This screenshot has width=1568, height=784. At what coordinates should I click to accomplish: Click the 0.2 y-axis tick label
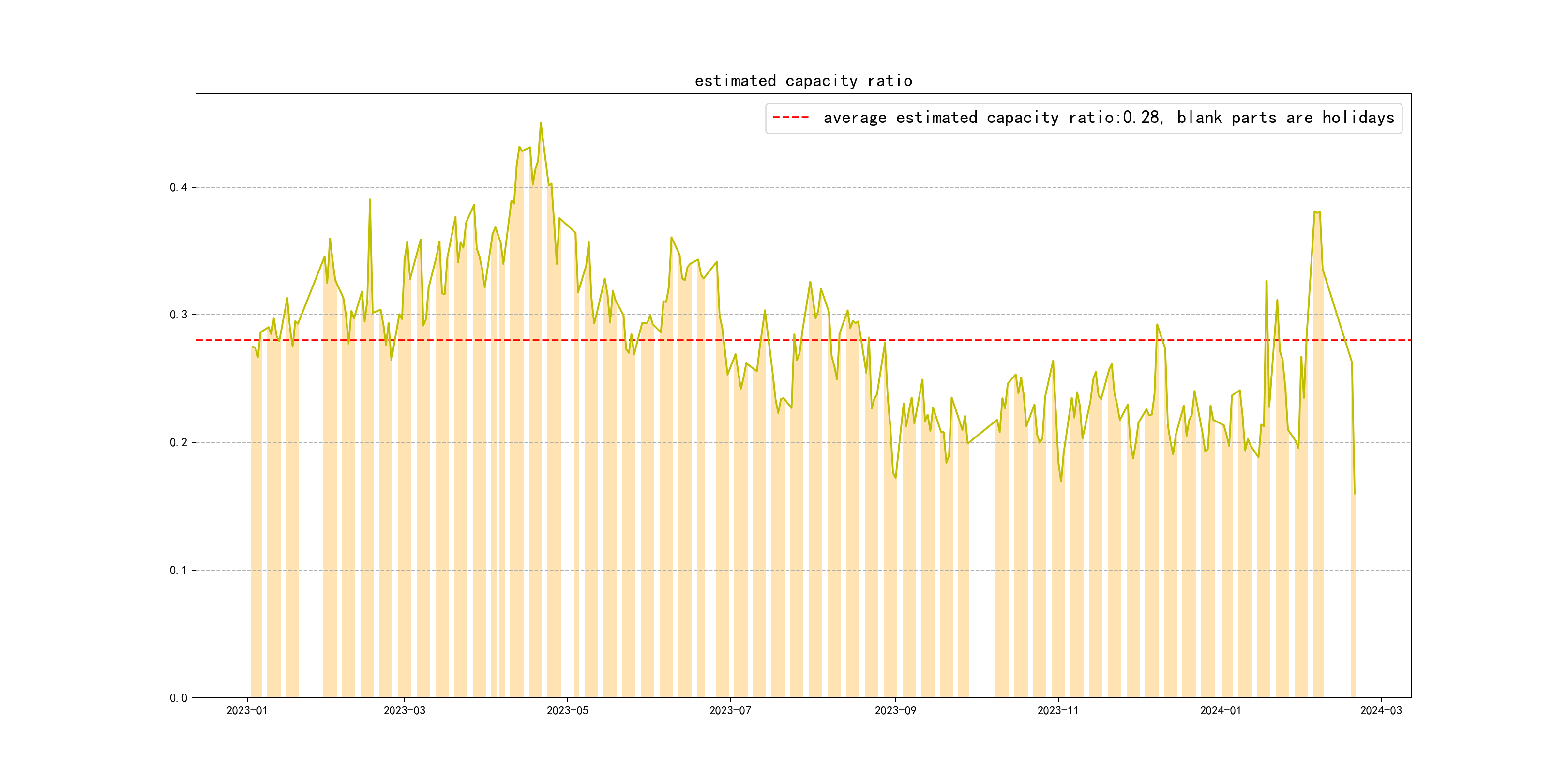[x=179, y=442]
